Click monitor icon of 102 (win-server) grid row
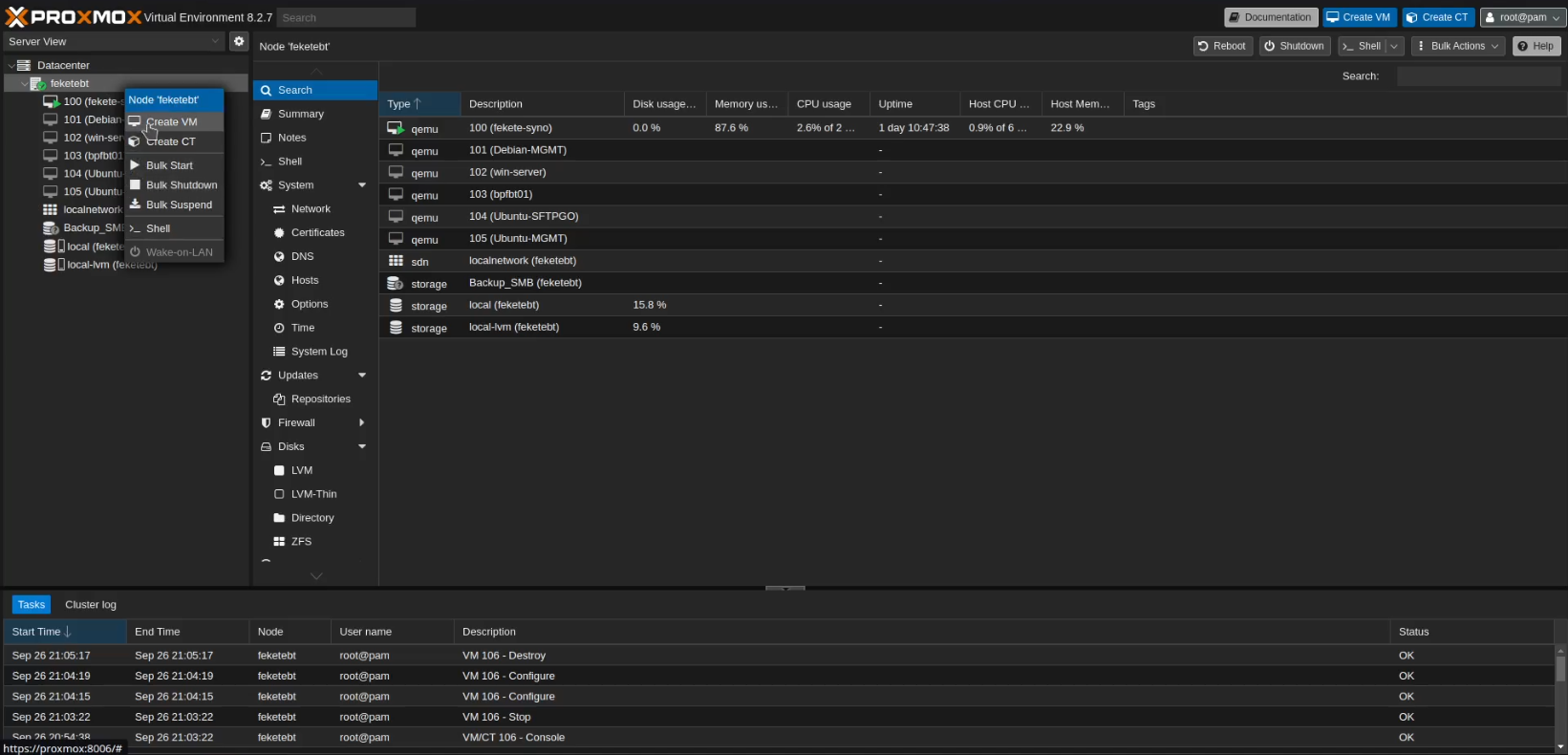This screenshot has height=755, width=1568. click(396, 172)
